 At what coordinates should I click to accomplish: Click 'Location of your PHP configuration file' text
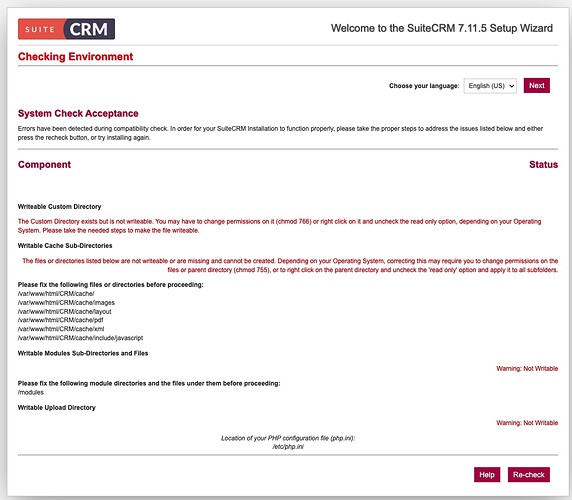coord(288,438)
